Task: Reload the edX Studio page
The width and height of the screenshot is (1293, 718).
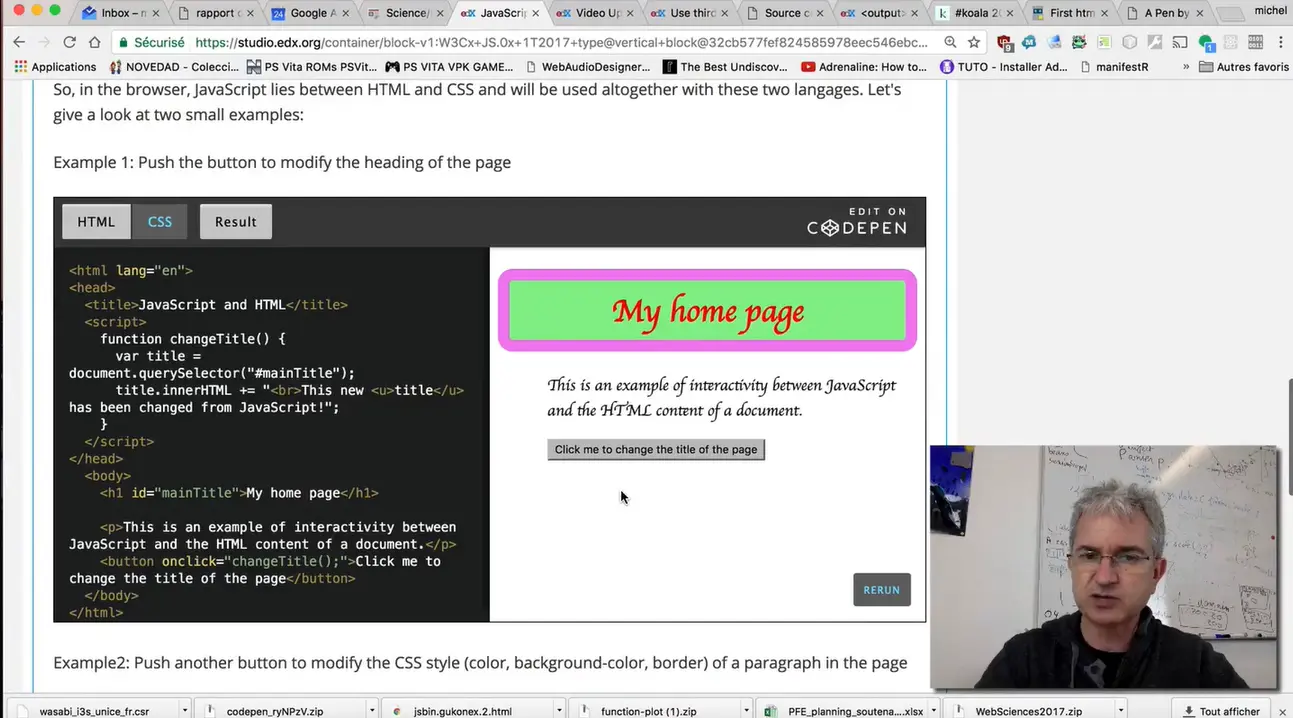Action: click(69, 42)
